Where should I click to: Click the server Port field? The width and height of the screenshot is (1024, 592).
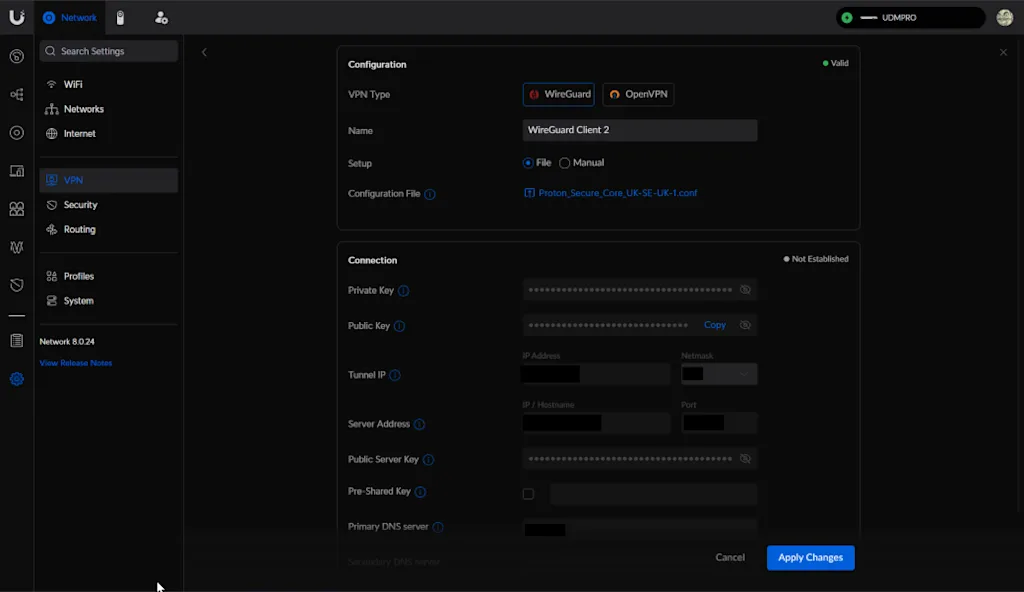coord(718,423)
